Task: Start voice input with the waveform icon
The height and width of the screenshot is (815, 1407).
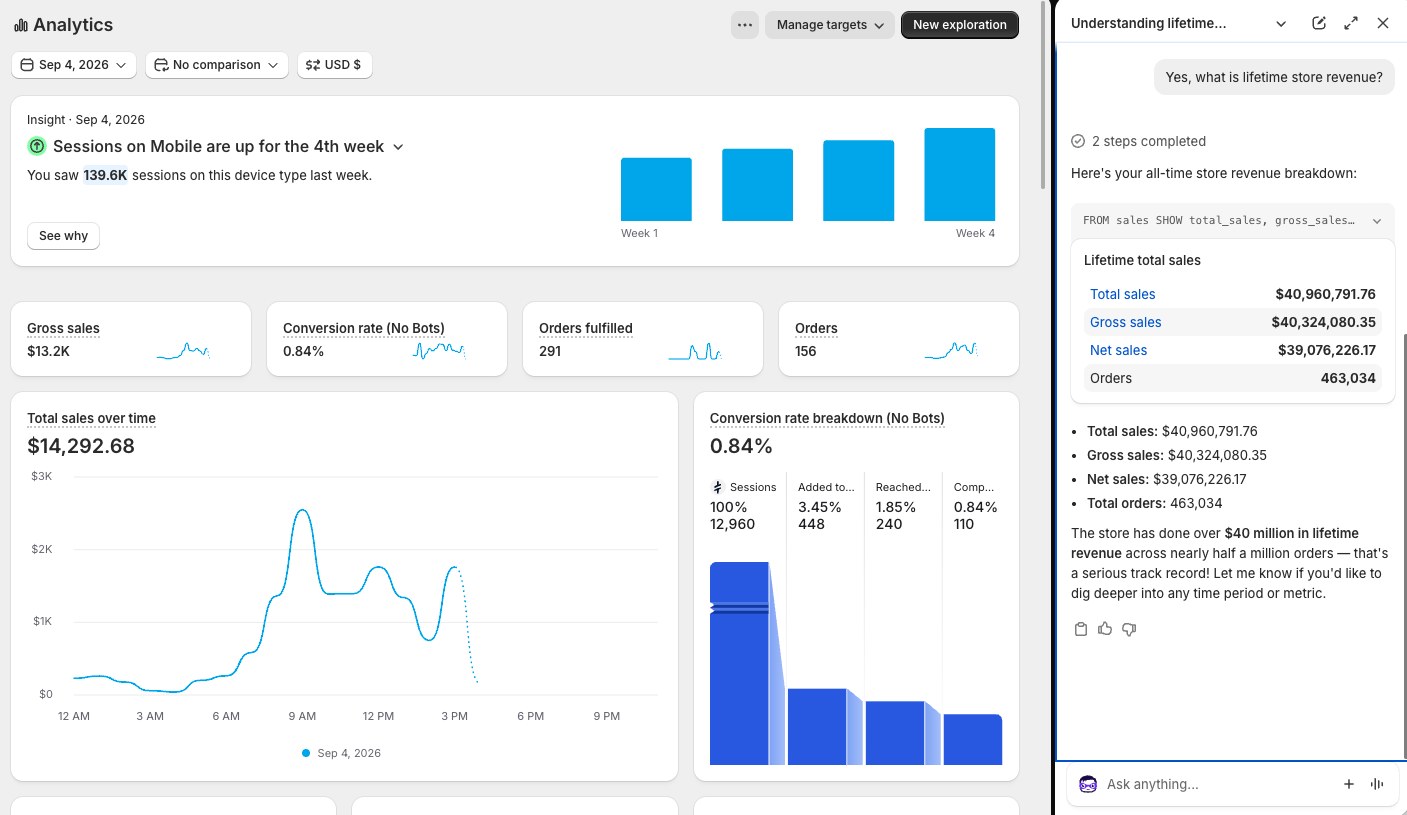Action: point(1377,784)
